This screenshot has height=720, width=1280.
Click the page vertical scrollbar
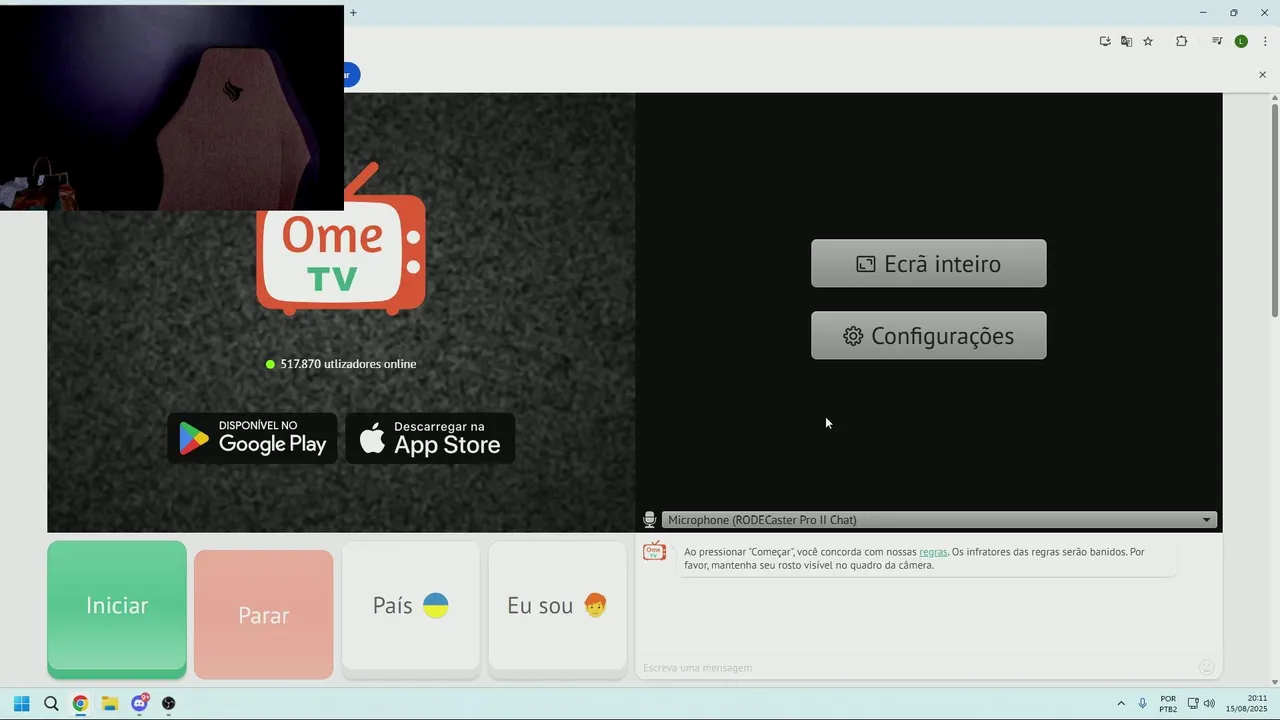1274,210
